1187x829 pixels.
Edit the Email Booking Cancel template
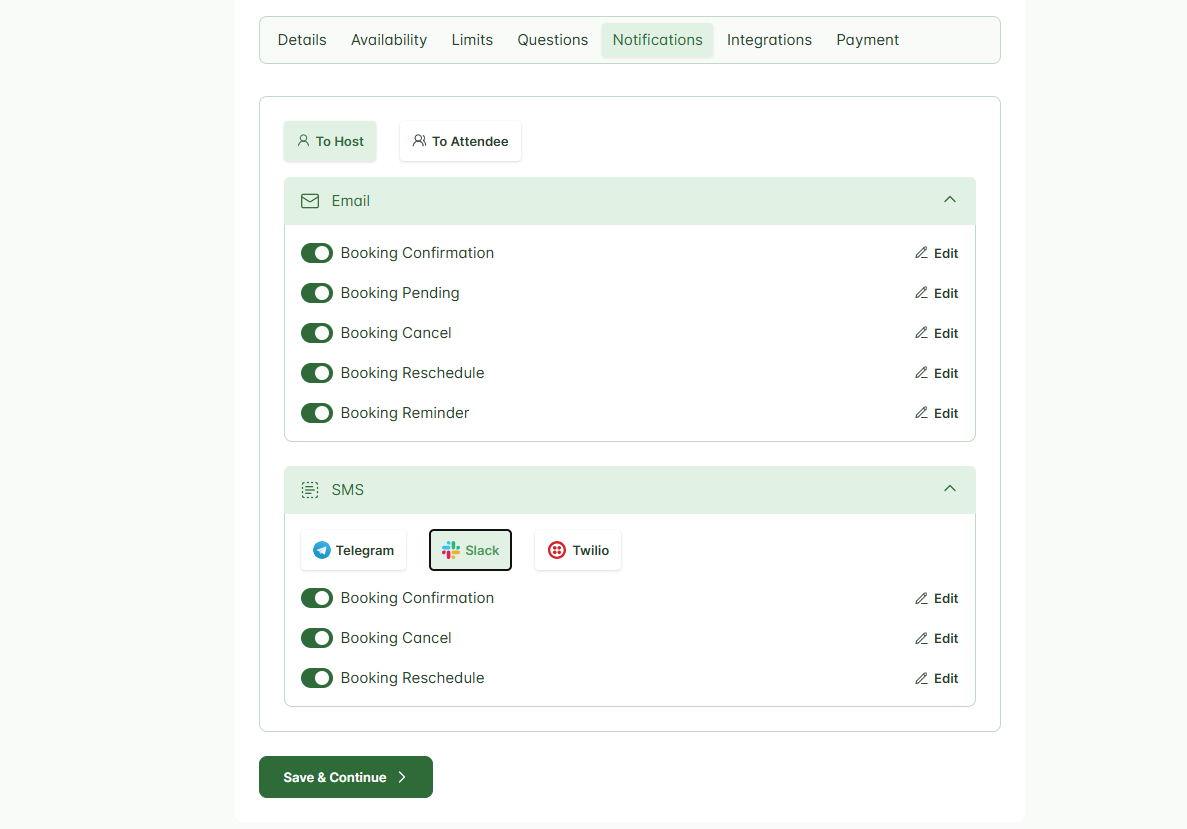pos(936,334)
